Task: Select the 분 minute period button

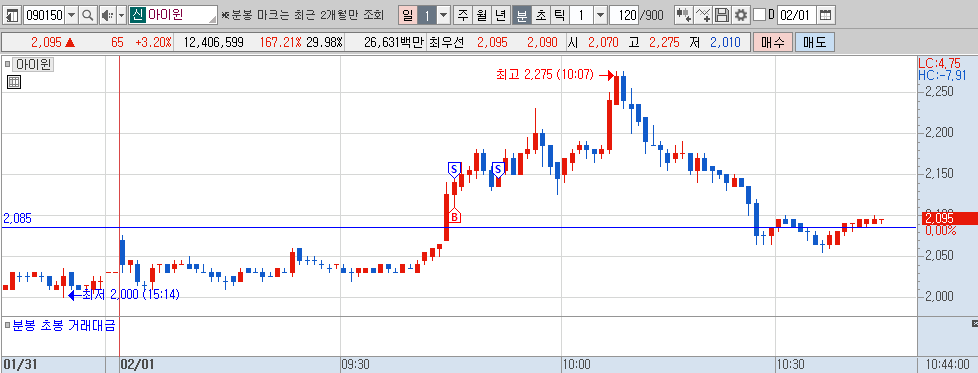Action: [521, 15]
